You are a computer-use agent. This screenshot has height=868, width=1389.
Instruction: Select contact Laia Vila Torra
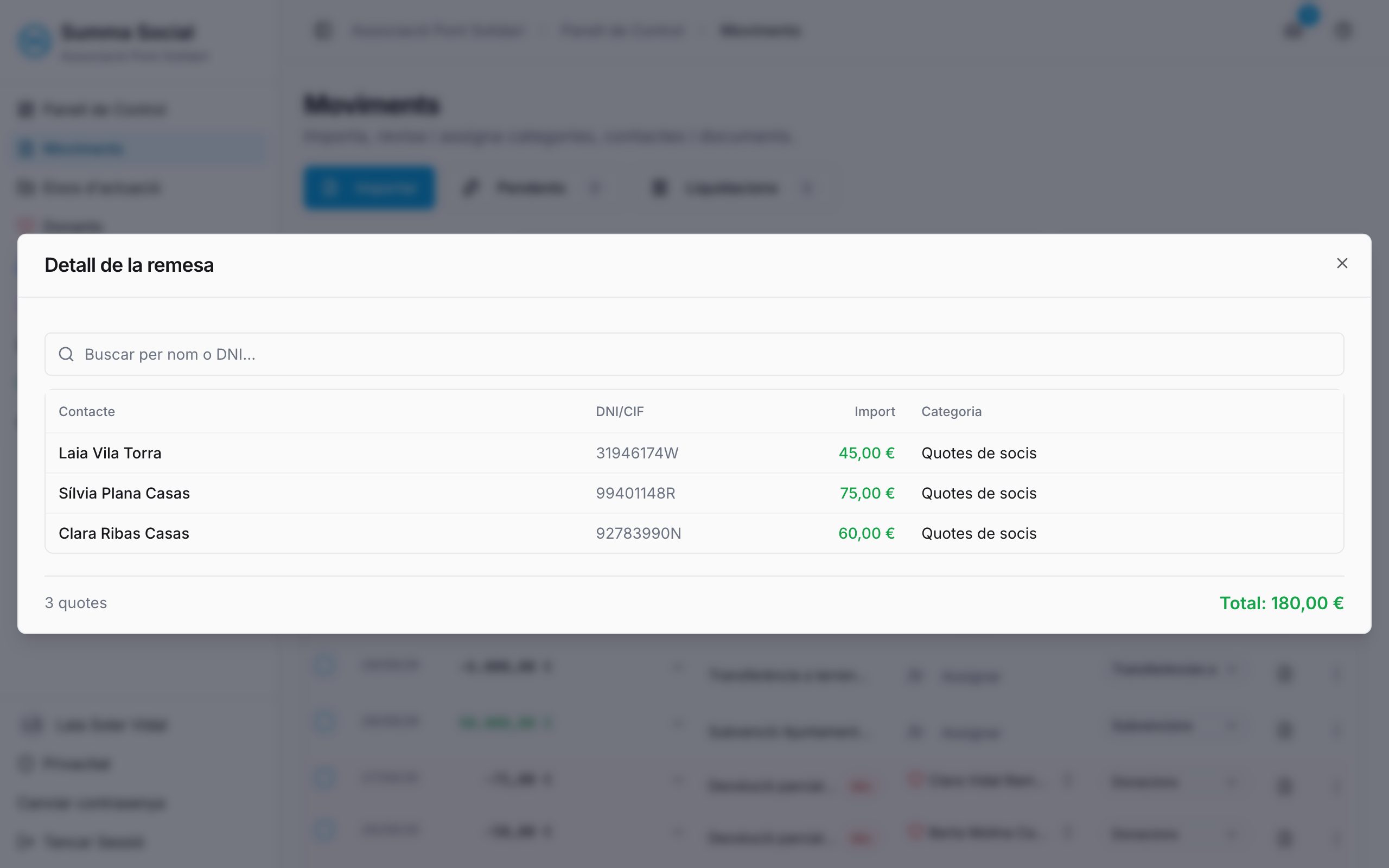coord(110,453)
